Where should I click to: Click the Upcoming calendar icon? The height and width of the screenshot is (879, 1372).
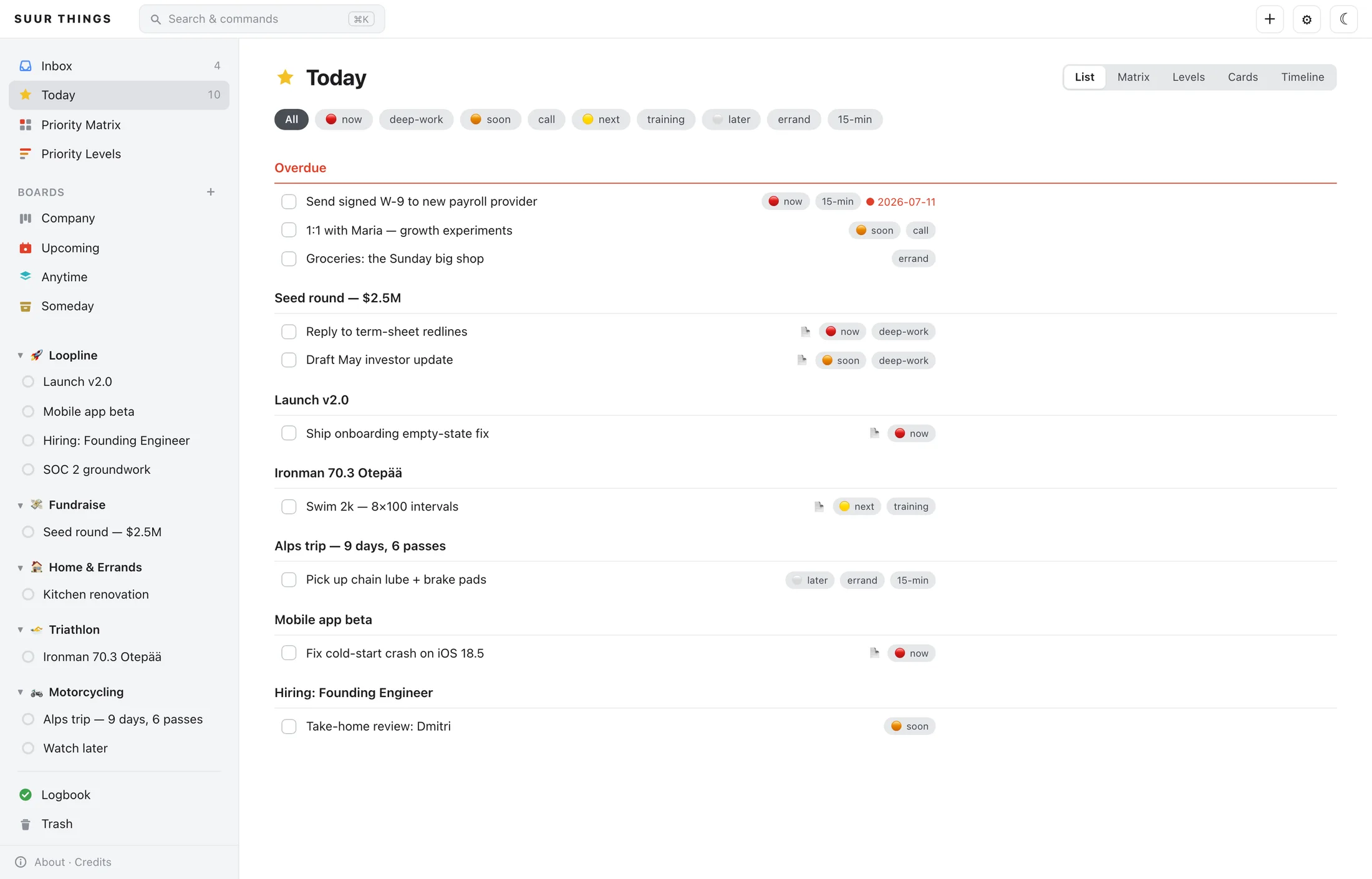[26, 247]
